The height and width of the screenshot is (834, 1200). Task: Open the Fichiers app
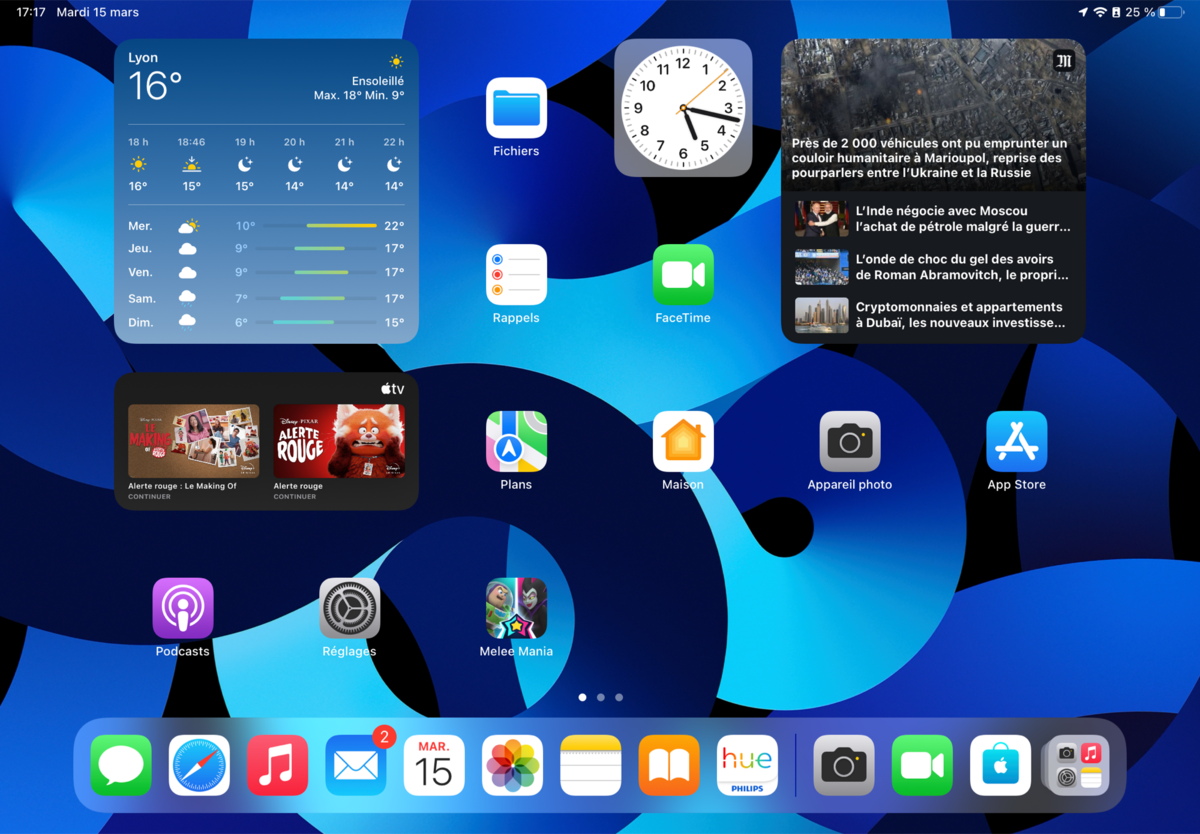coord(516,108)
